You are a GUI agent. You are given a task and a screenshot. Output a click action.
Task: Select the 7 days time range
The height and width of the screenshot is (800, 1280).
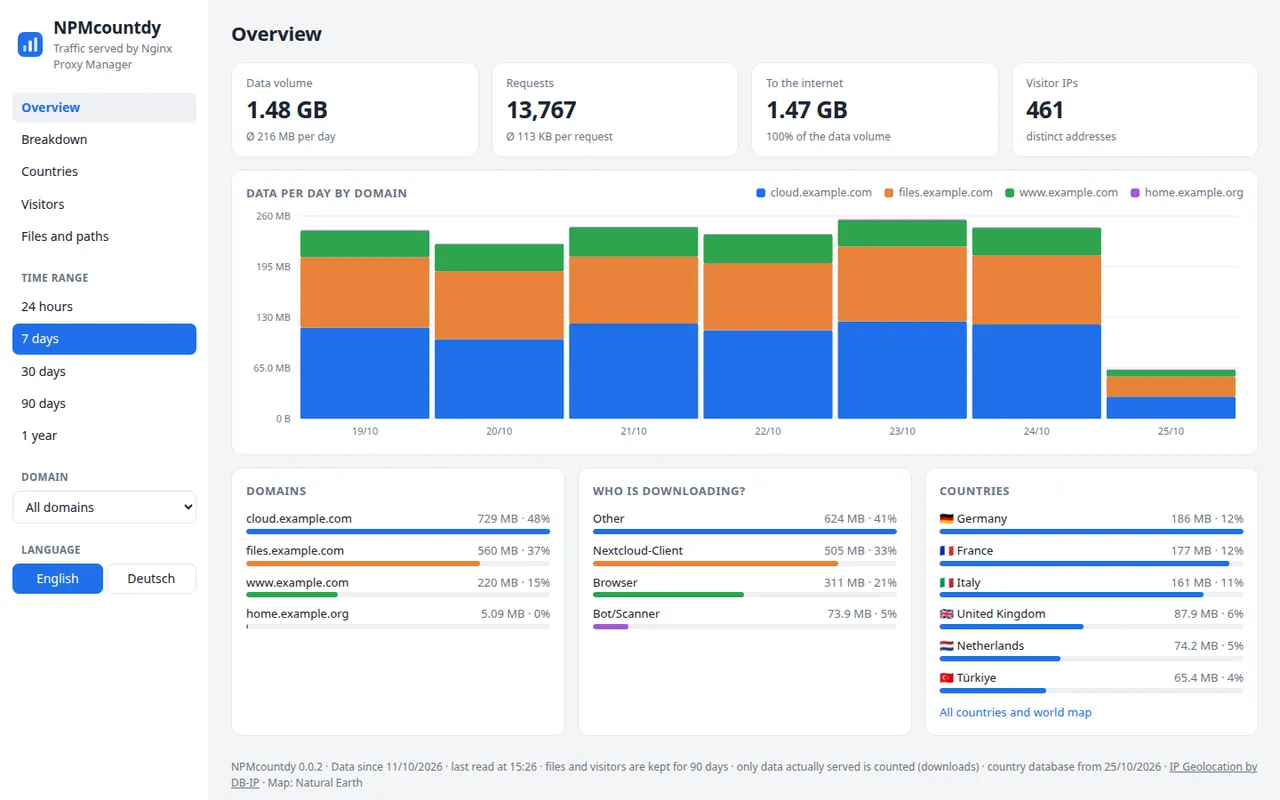[104, 339]
